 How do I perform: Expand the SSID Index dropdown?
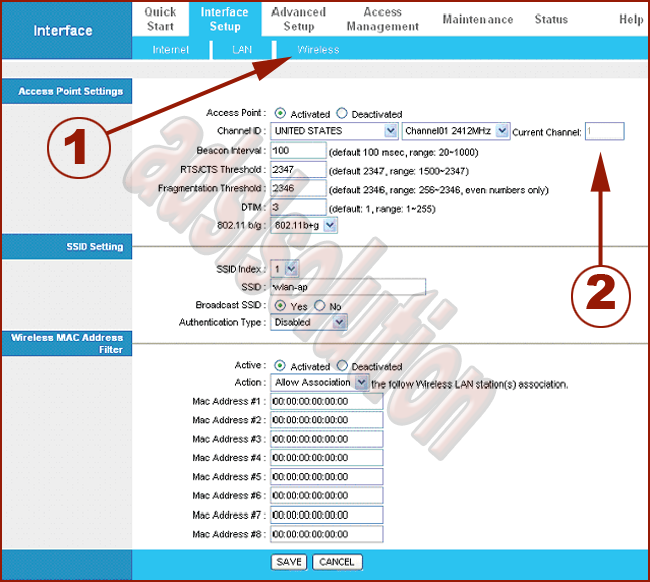(285, 268)
